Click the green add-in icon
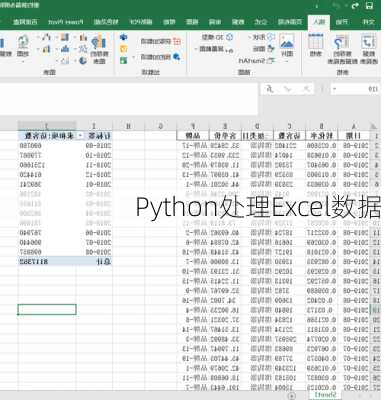 click(124, 60)
